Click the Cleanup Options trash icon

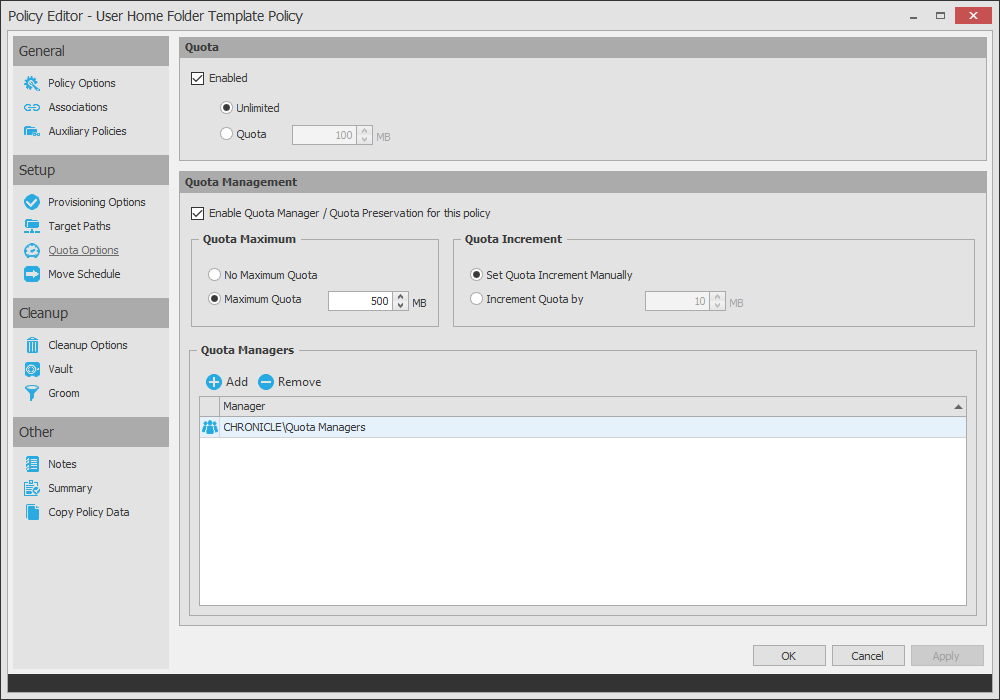tap(32, 345)
